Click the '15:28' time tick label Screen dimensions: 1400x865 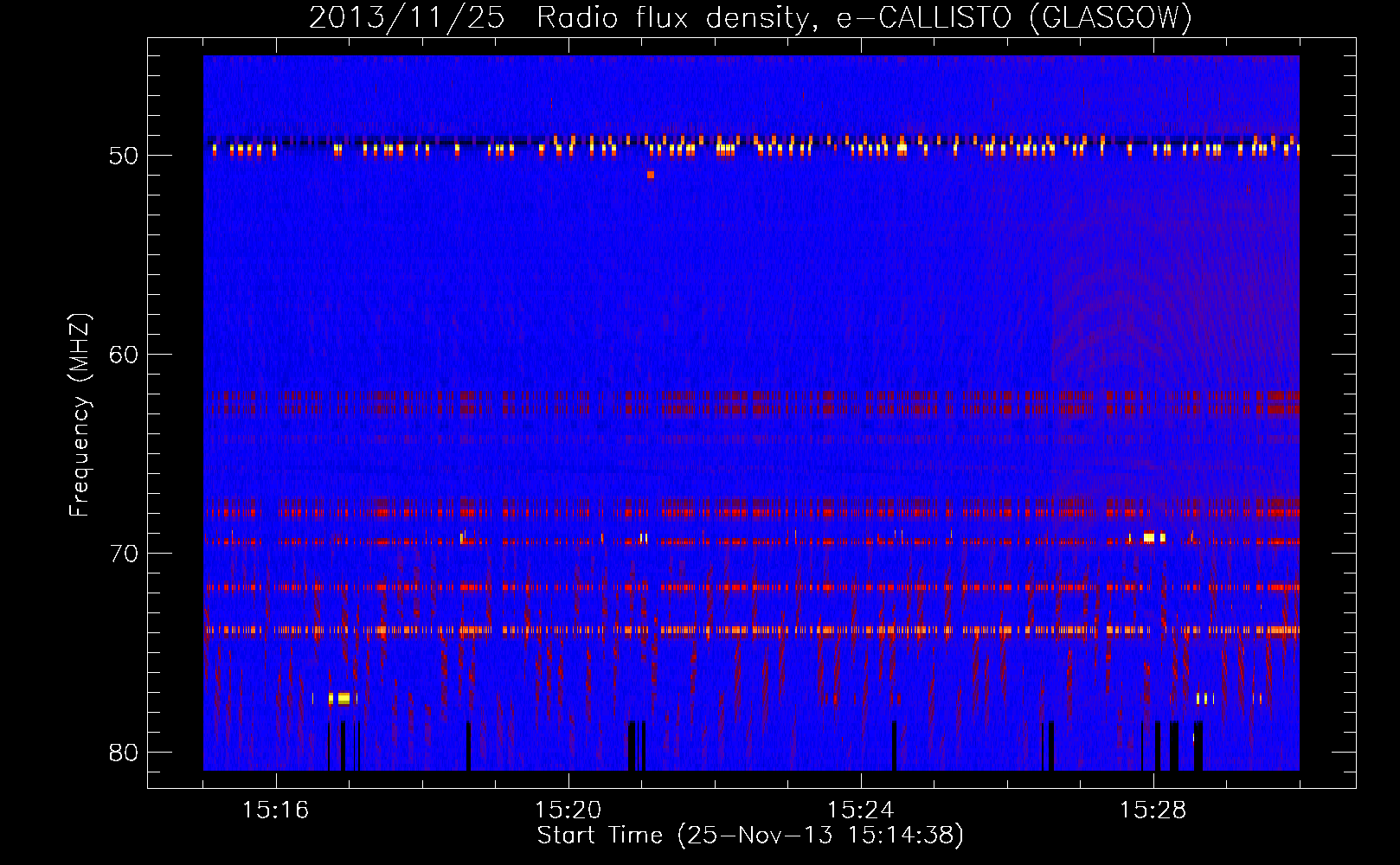tap(1153, 810)
